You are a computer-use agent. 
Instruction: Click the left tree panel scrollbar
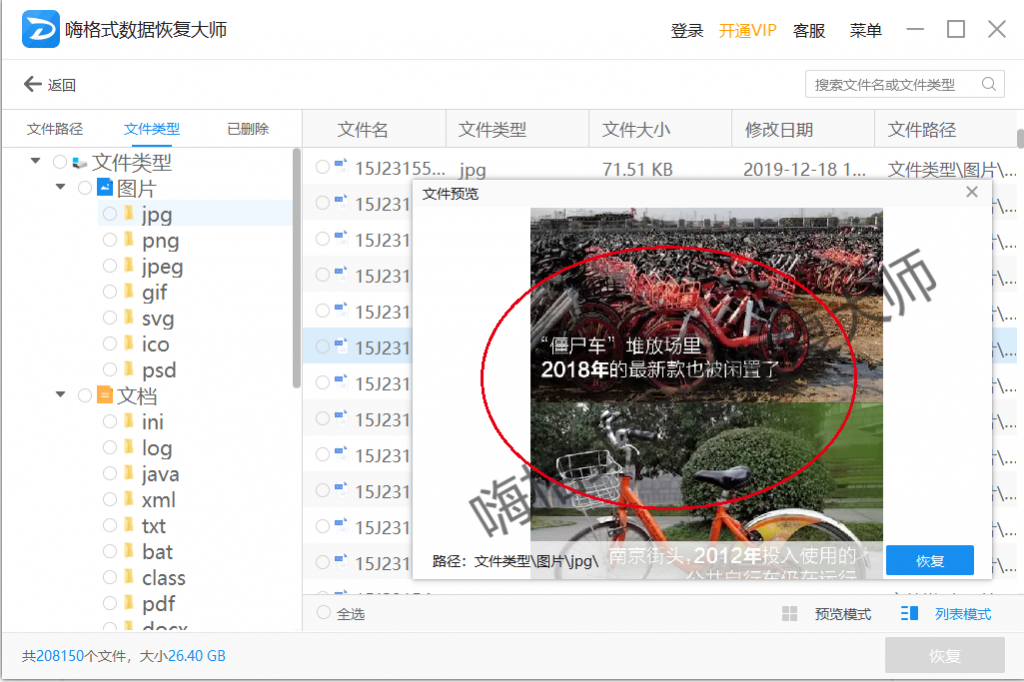pyautogui.click(x=296, y=268)
